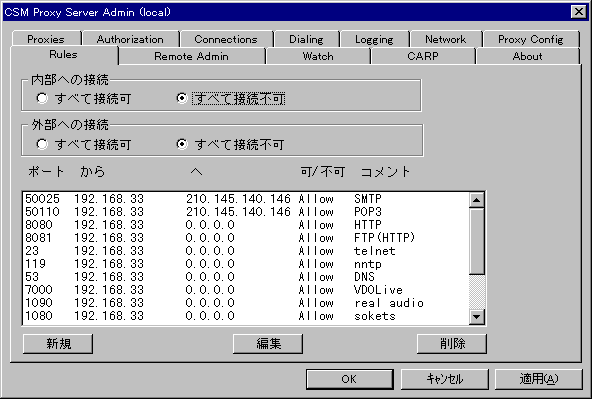The width and height of the screenshot is (592, 399).
Task: Open the Connections tab
Action: (x=226, y=39)
